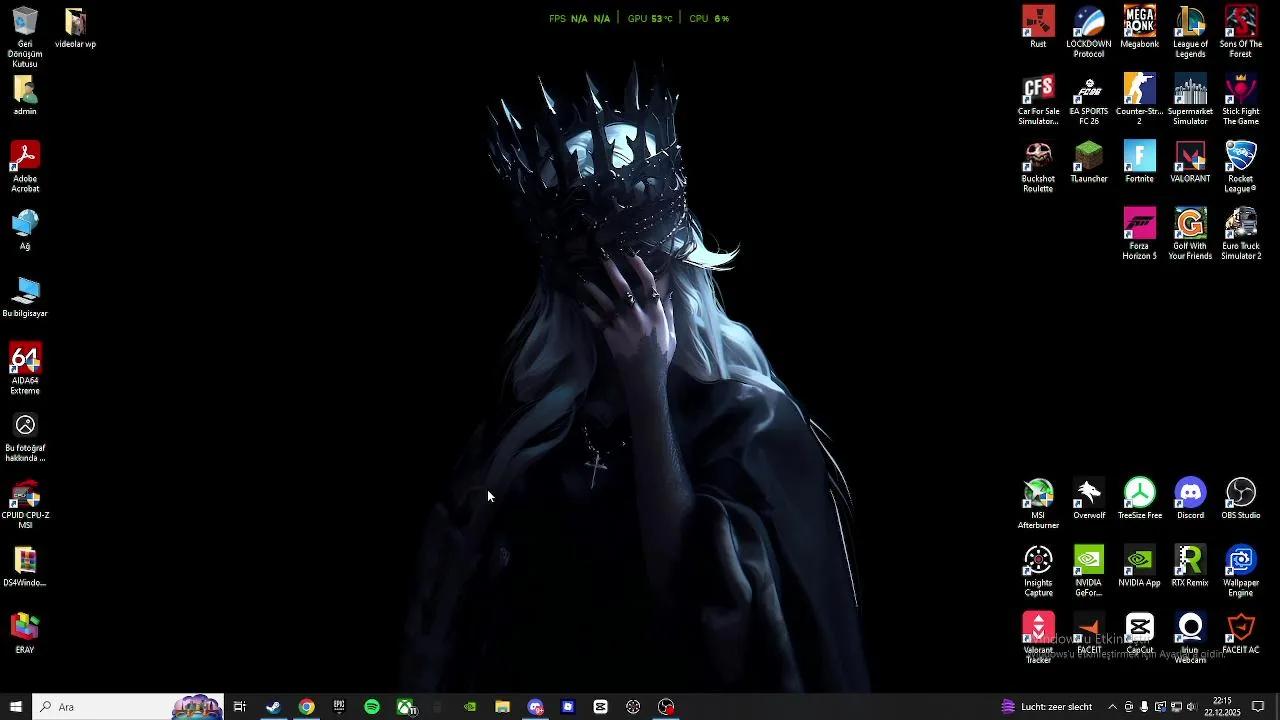
Task: Open NVIDIA GeForce desktop shortcut
Action: (1089, 570)
